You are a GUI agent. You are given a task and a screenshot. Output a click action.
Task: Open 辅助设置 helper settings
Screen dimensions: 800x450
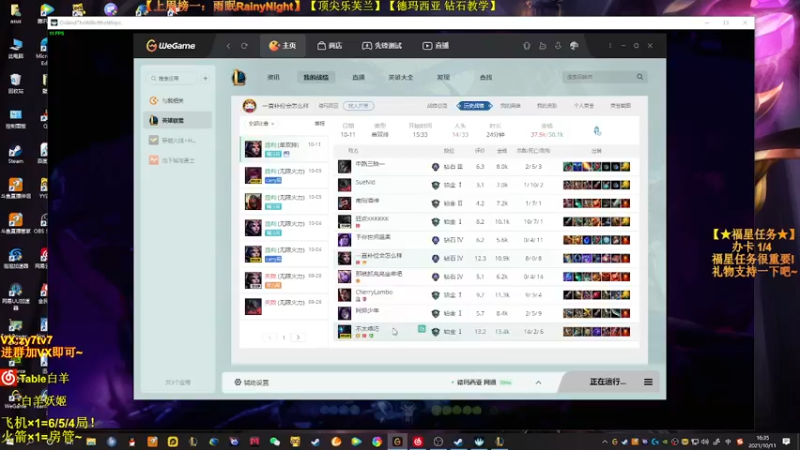pos(252,382)
